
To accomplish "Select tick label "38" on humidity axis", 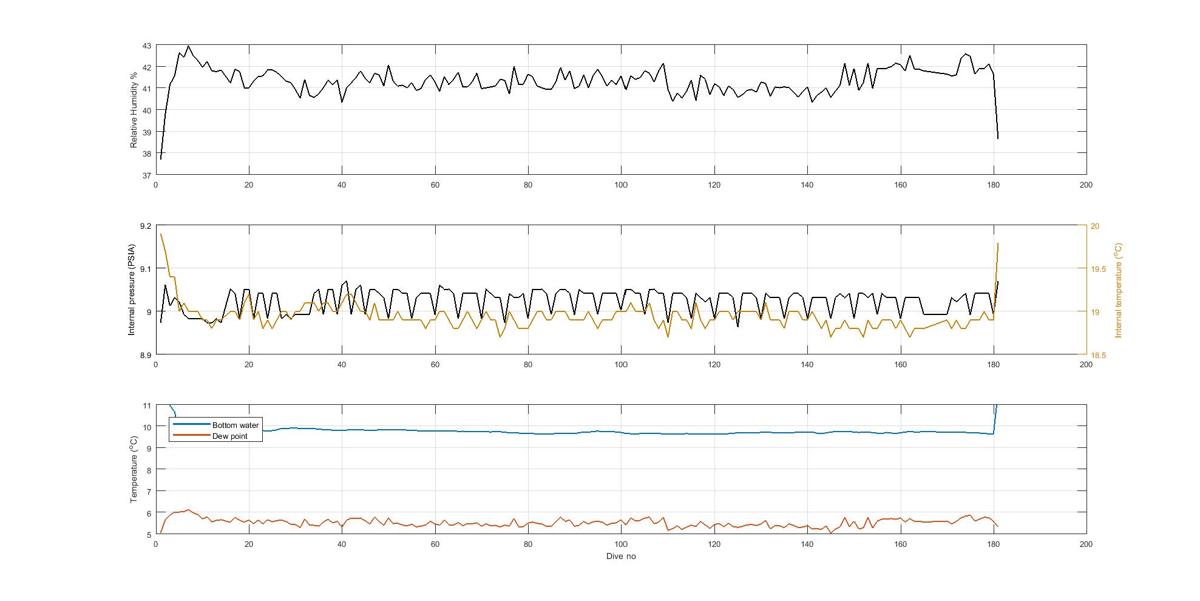I will [146, 153].
